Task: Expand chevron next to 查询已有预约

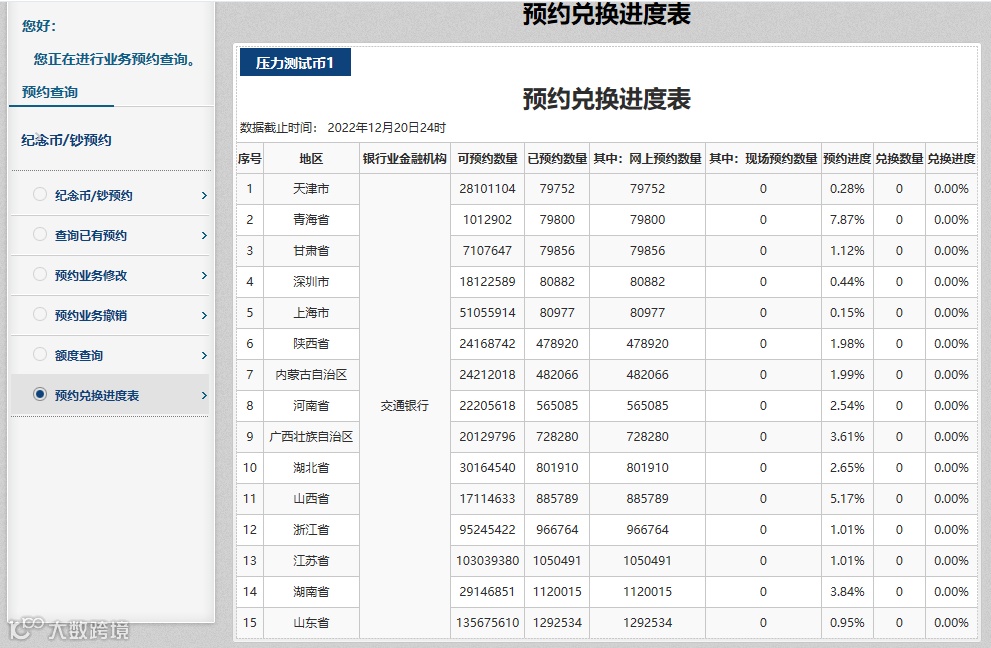Action: [204, 235]
